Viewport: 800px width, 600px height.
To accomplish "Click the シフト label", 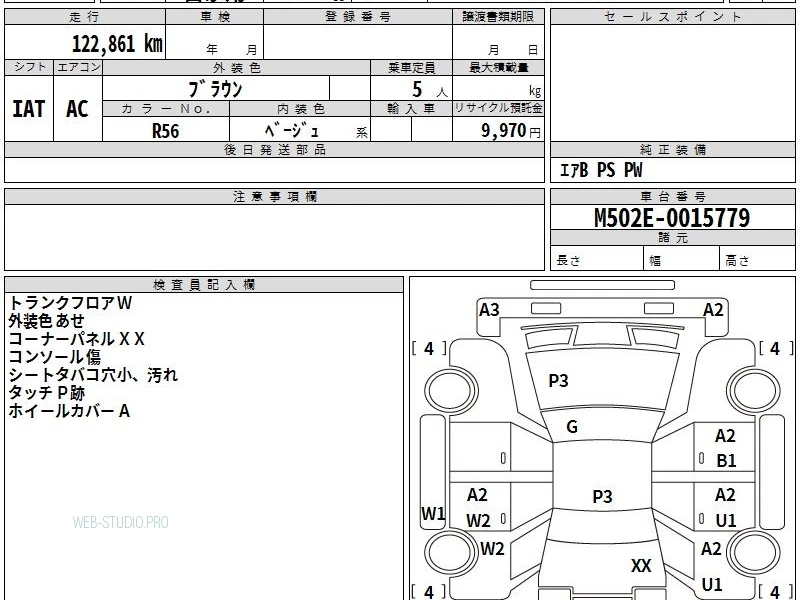I will pos(29,67).
